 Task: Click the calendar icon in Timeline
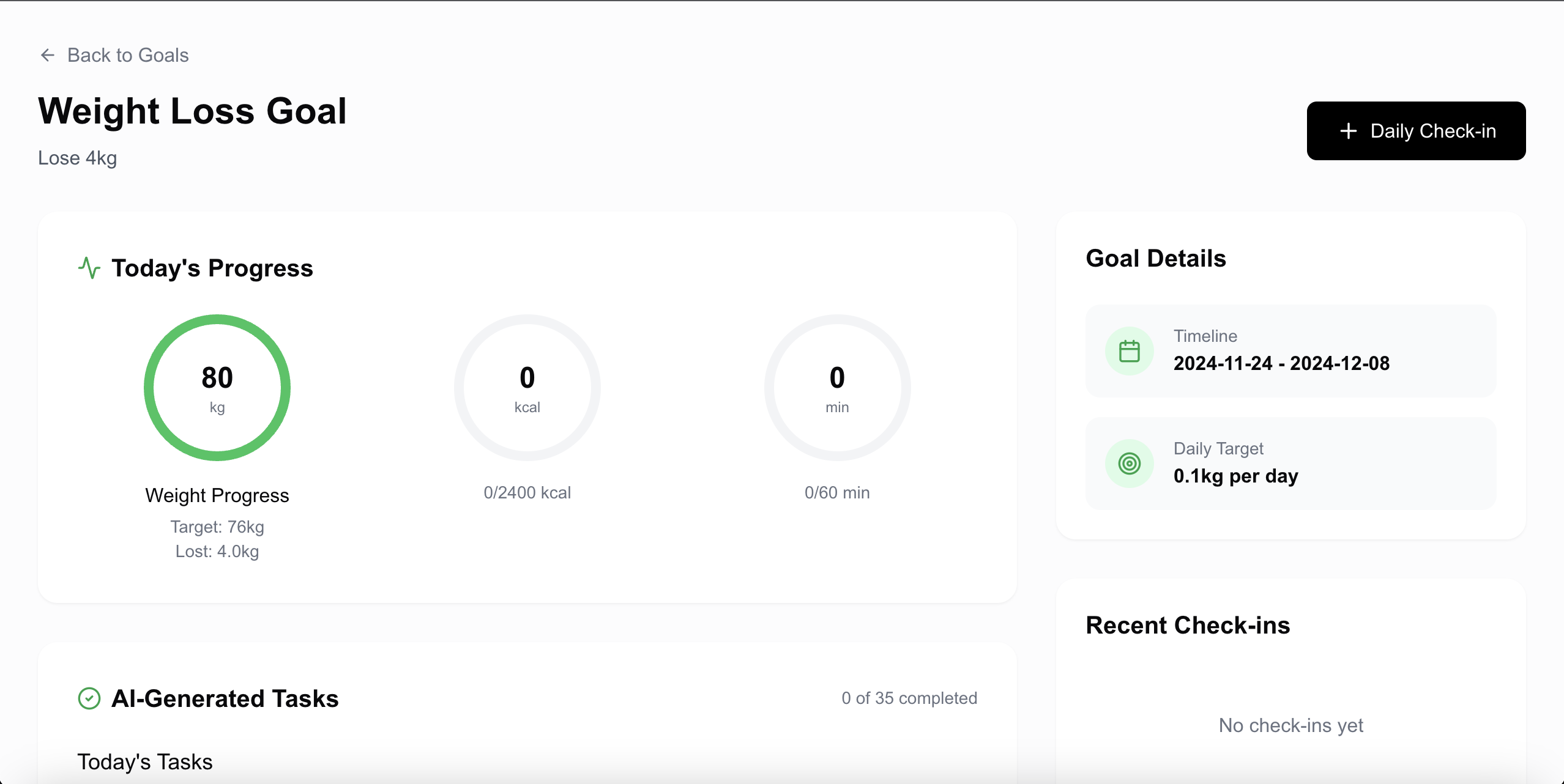click(1129, 351)
